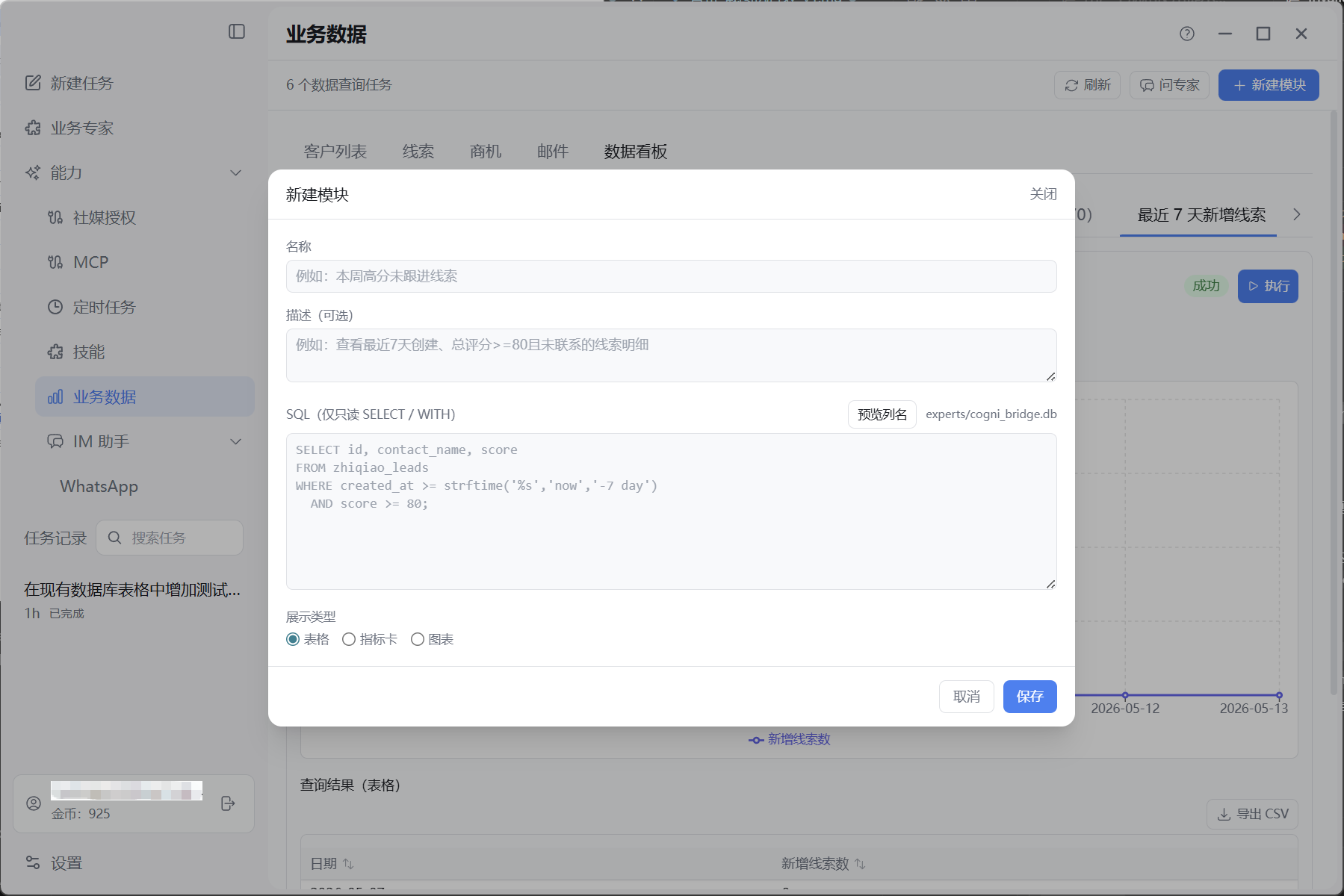
Task: Click the 新建任务 edit icon
Action: (33, 83)
